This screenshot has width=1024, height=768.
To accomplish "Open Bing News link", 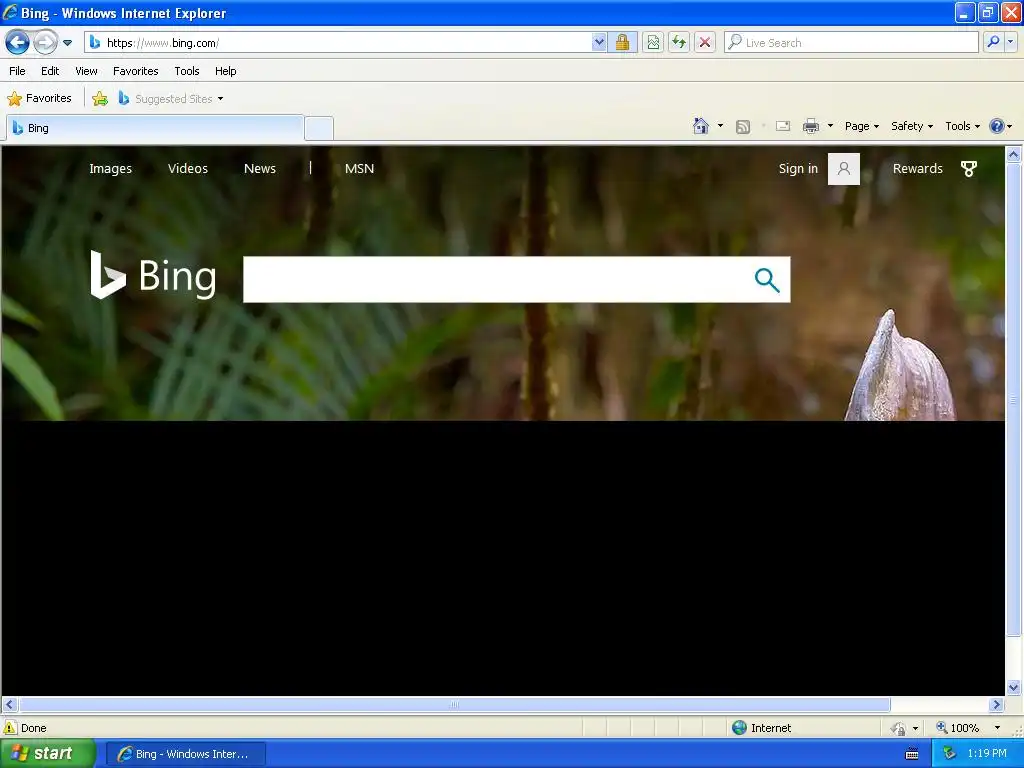I will [x=260, y=168].
